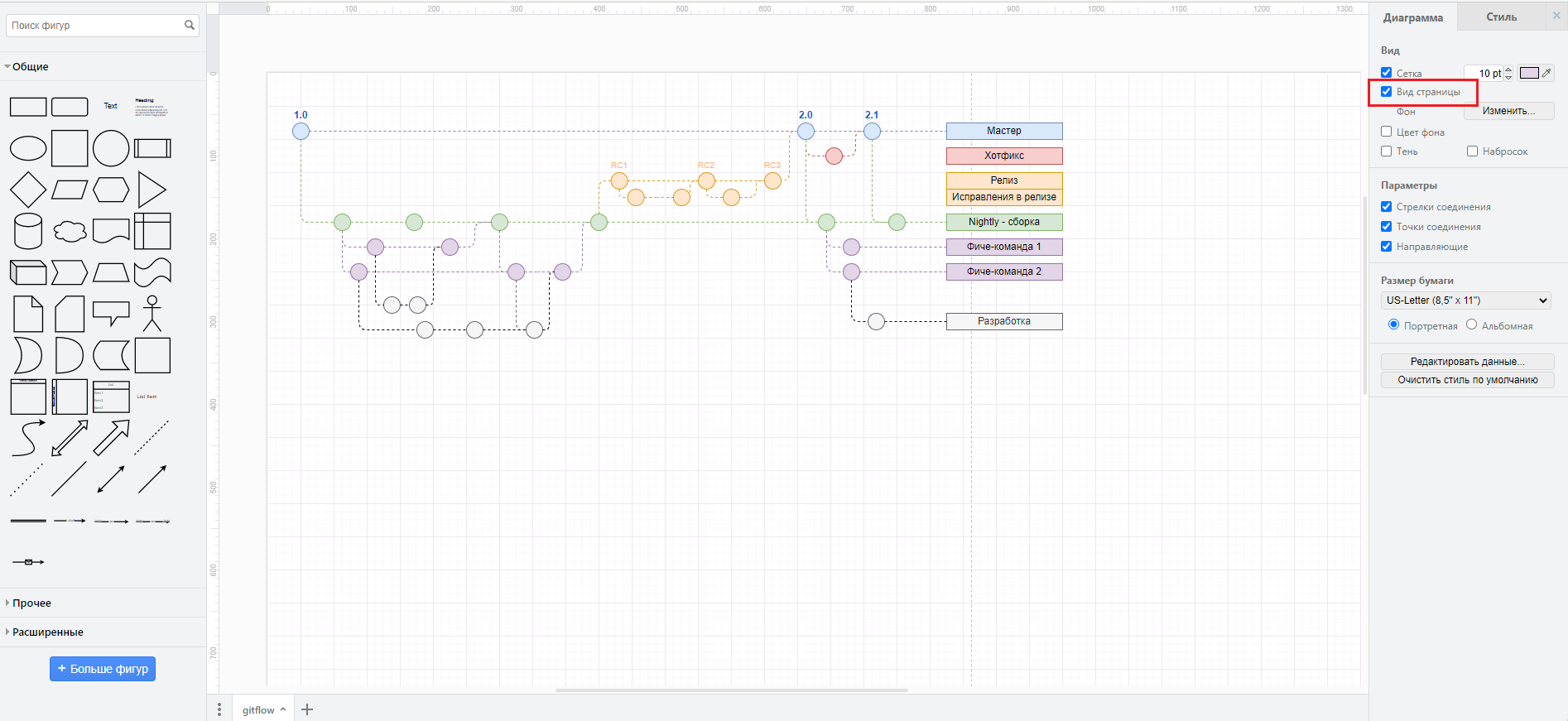Screen dimensions: 1568x721
Task: Choose the actor stick figure shape
Action: 152,314
